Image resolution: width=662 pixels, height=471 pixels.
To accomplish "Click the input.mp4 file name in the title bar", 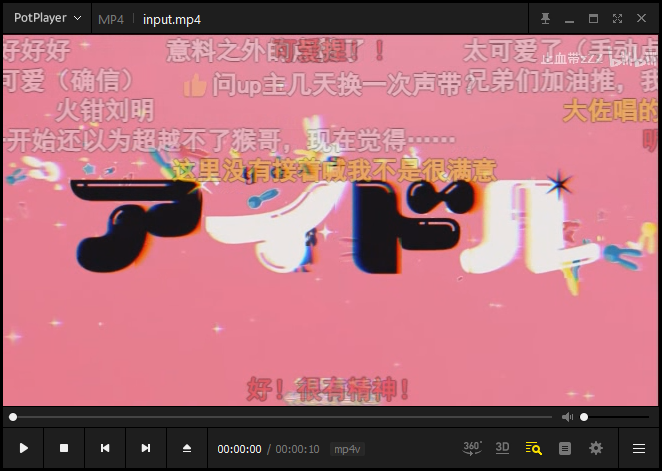I will (x=172, y=20).
